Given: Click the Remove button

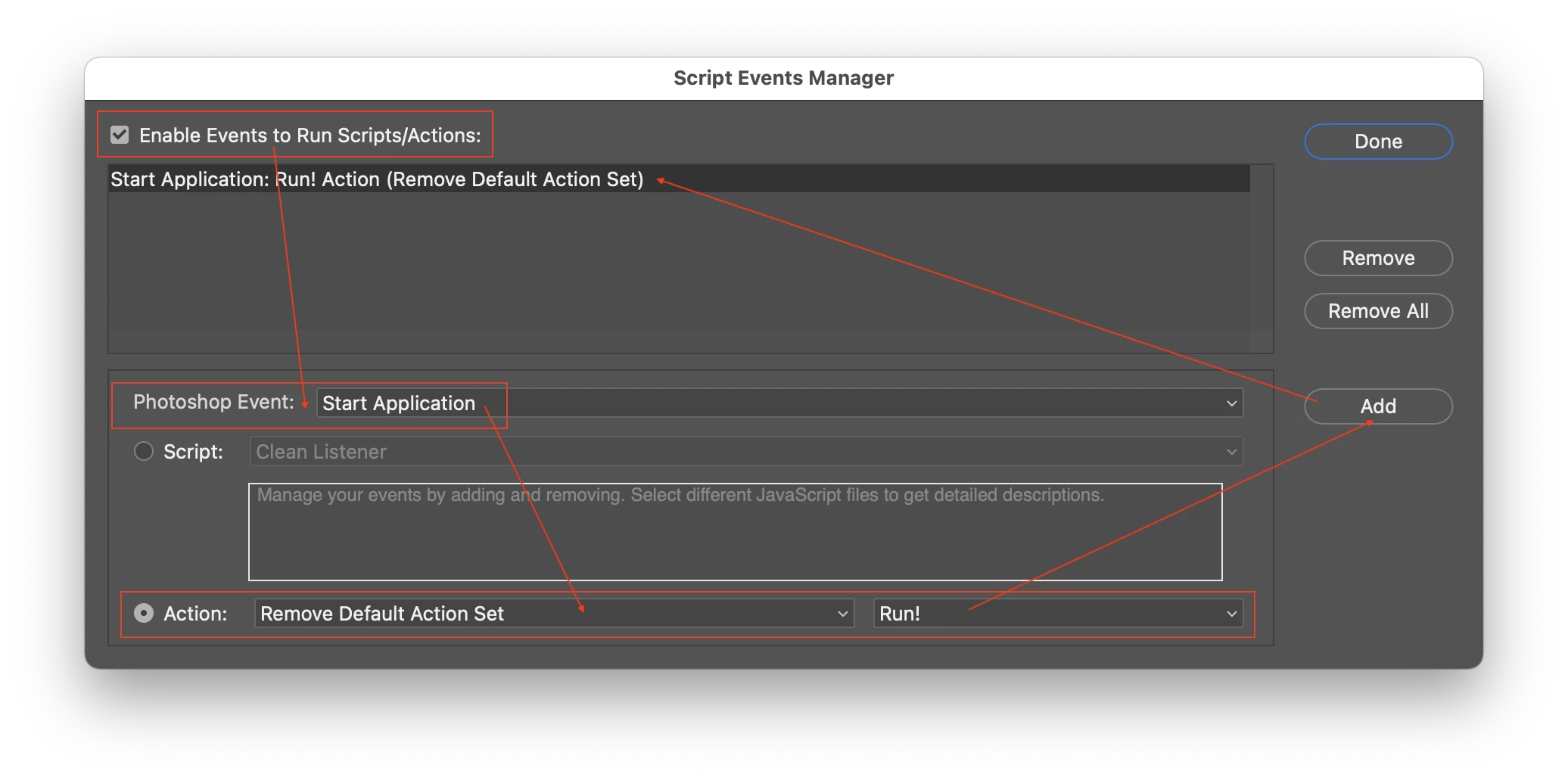Looking at the screenshot, I should 1378,258.
